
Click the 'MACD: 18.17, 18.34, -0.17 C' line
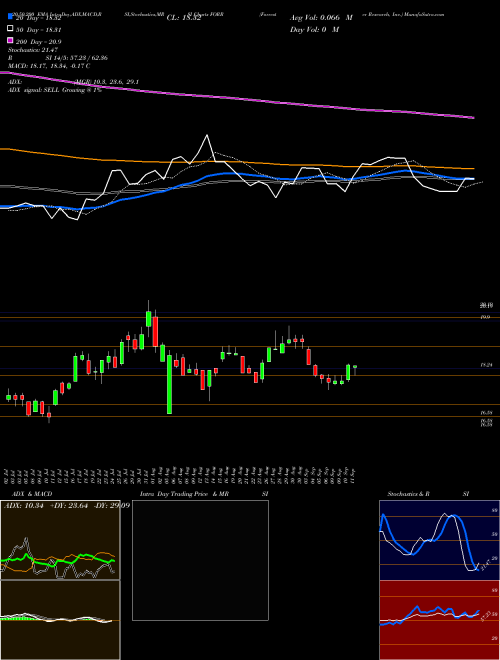[x=49, y=66]
